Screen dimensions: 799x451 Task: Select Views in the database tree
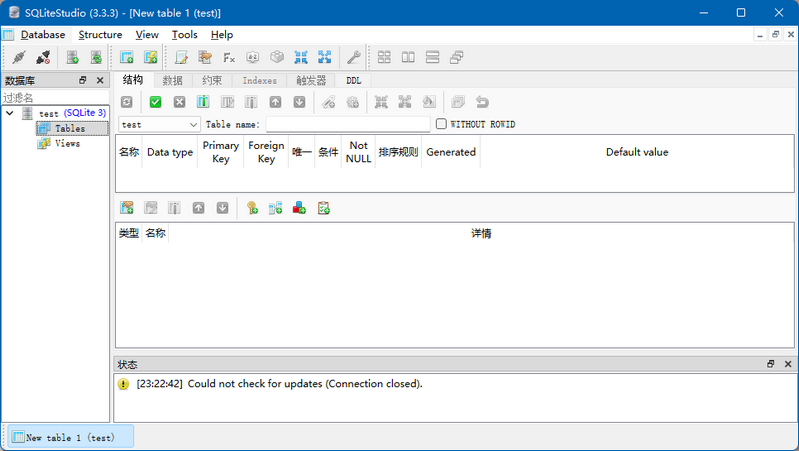tap(59, 144)
